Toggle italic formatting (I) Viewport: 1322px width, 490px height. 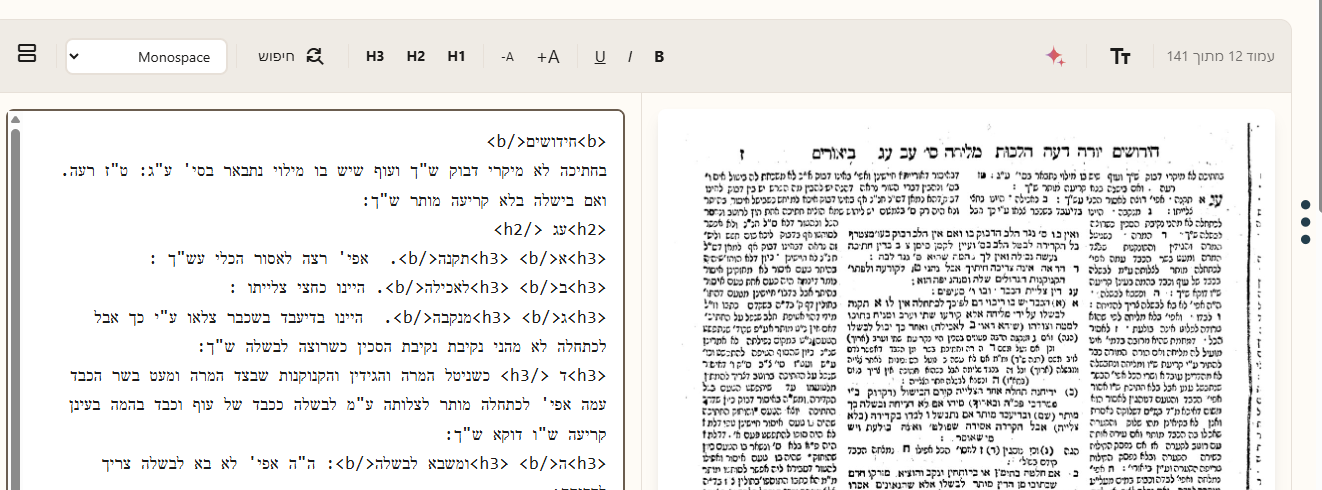point(630,57)
